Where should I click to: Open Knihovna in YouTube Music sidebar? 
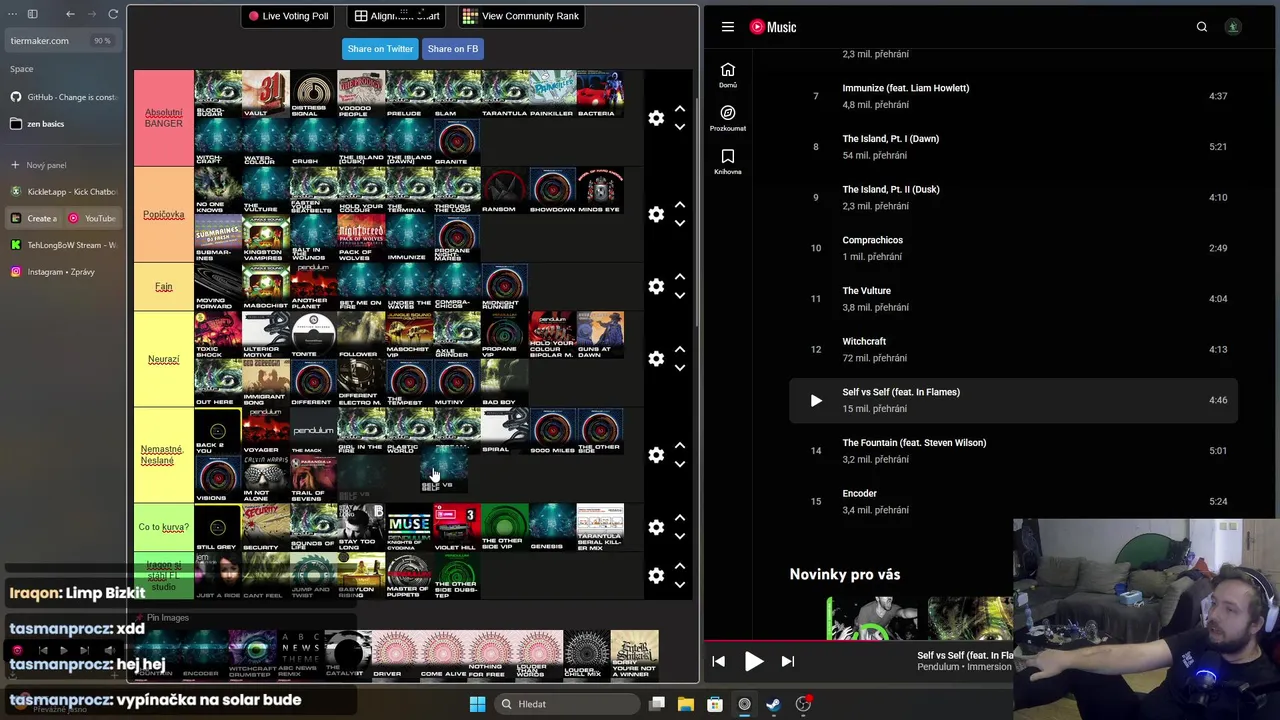click(728, 162)
